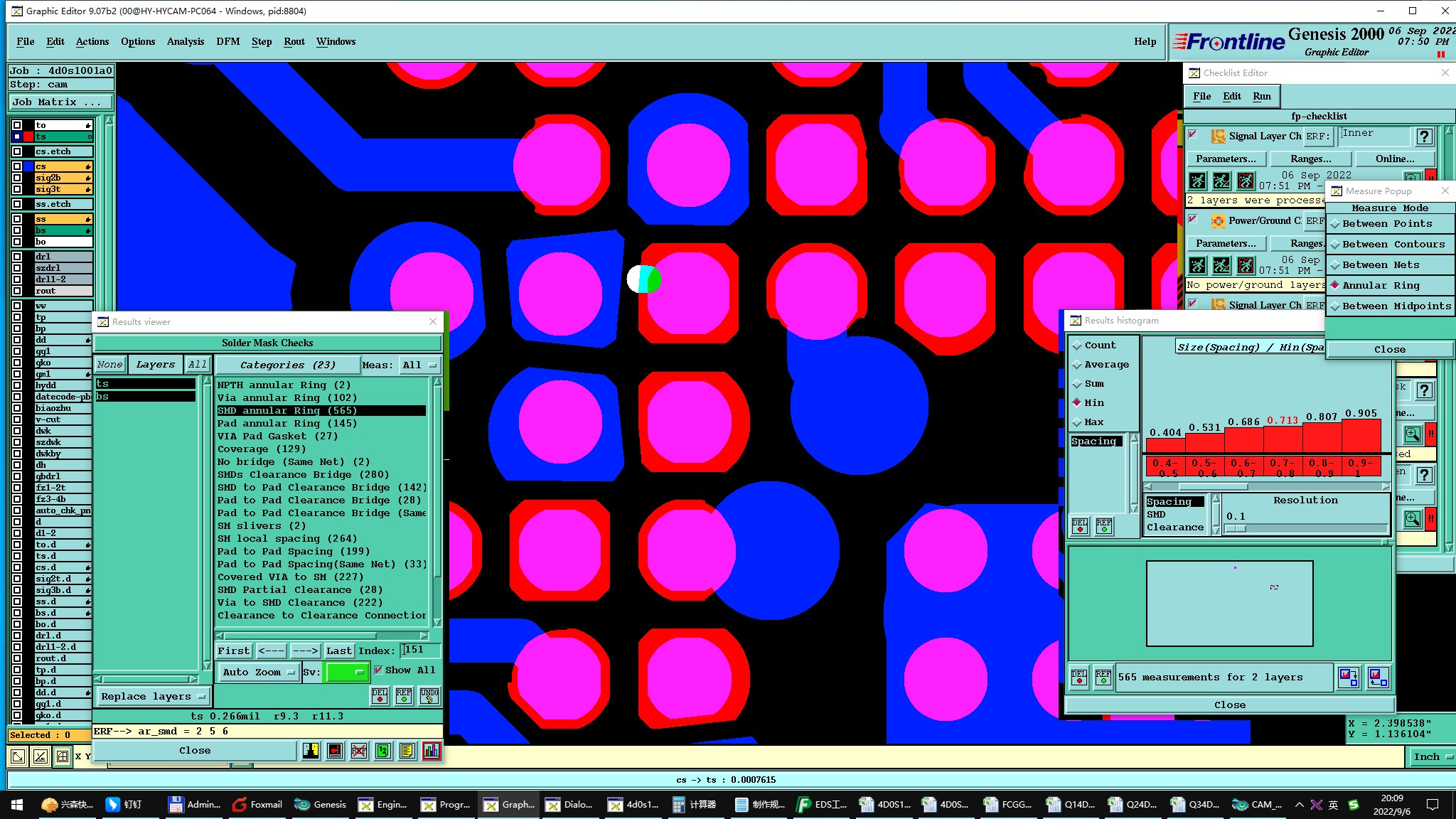Click the blue color swatch beside cs layer
The image size is (1456, 819).
click(x=28, y=166)
